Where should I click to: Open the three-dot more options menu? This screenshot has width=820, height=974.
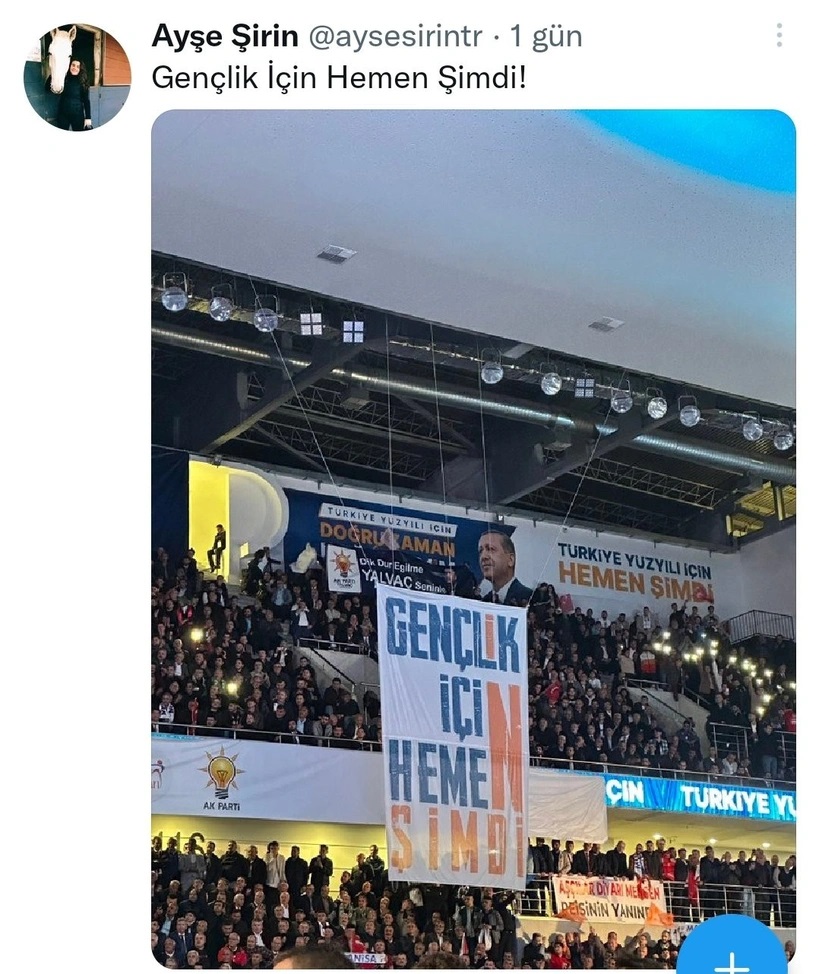[x=779, y=35]
